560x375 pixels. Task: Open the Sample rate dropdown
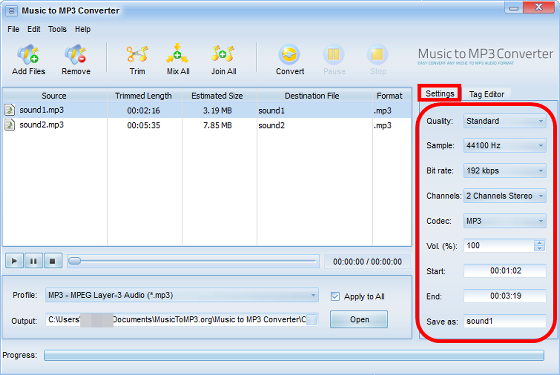click(x=505, y=145)
